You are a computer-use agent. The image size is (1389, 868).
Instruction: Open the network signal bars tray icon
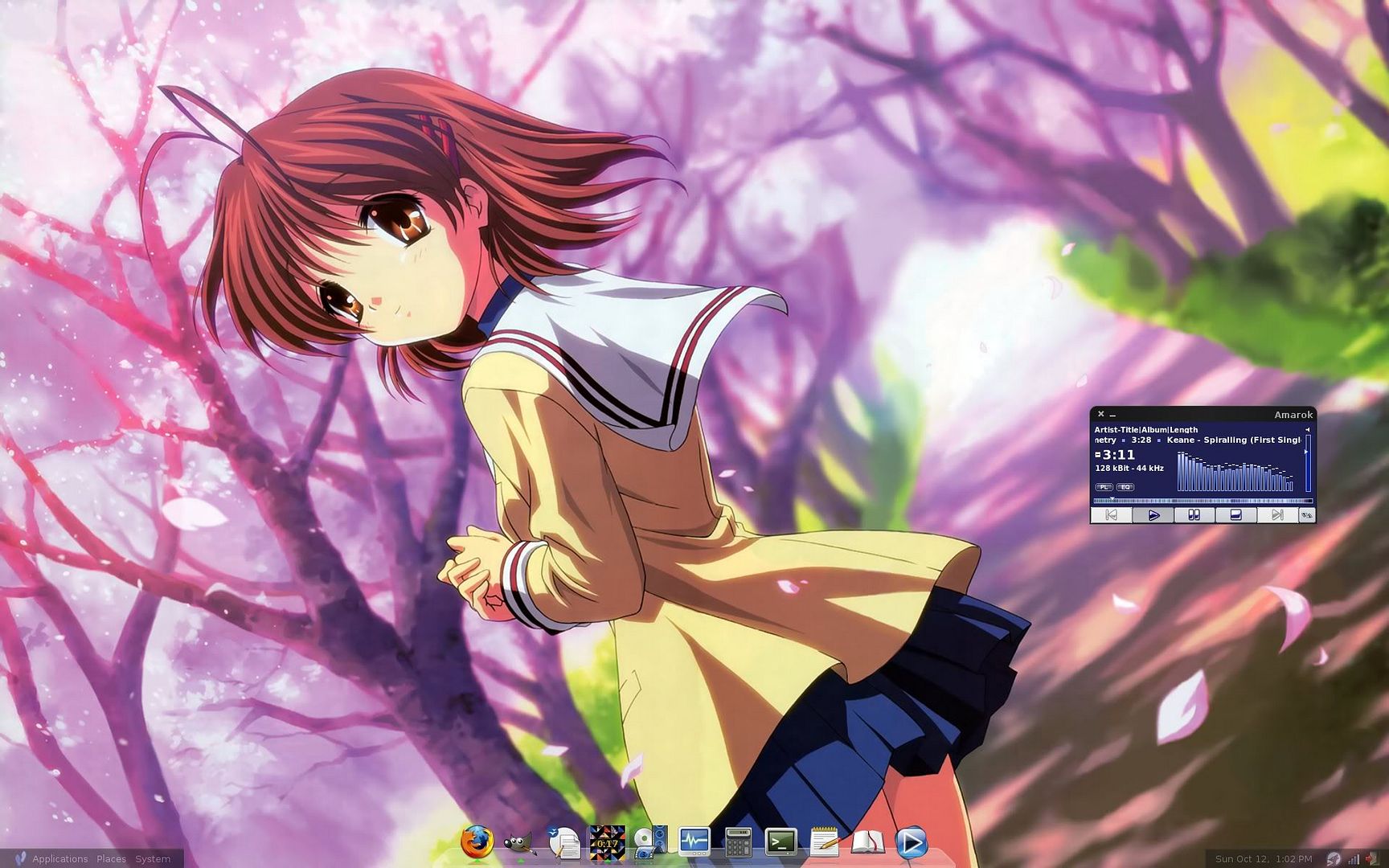click(1354, 859)
